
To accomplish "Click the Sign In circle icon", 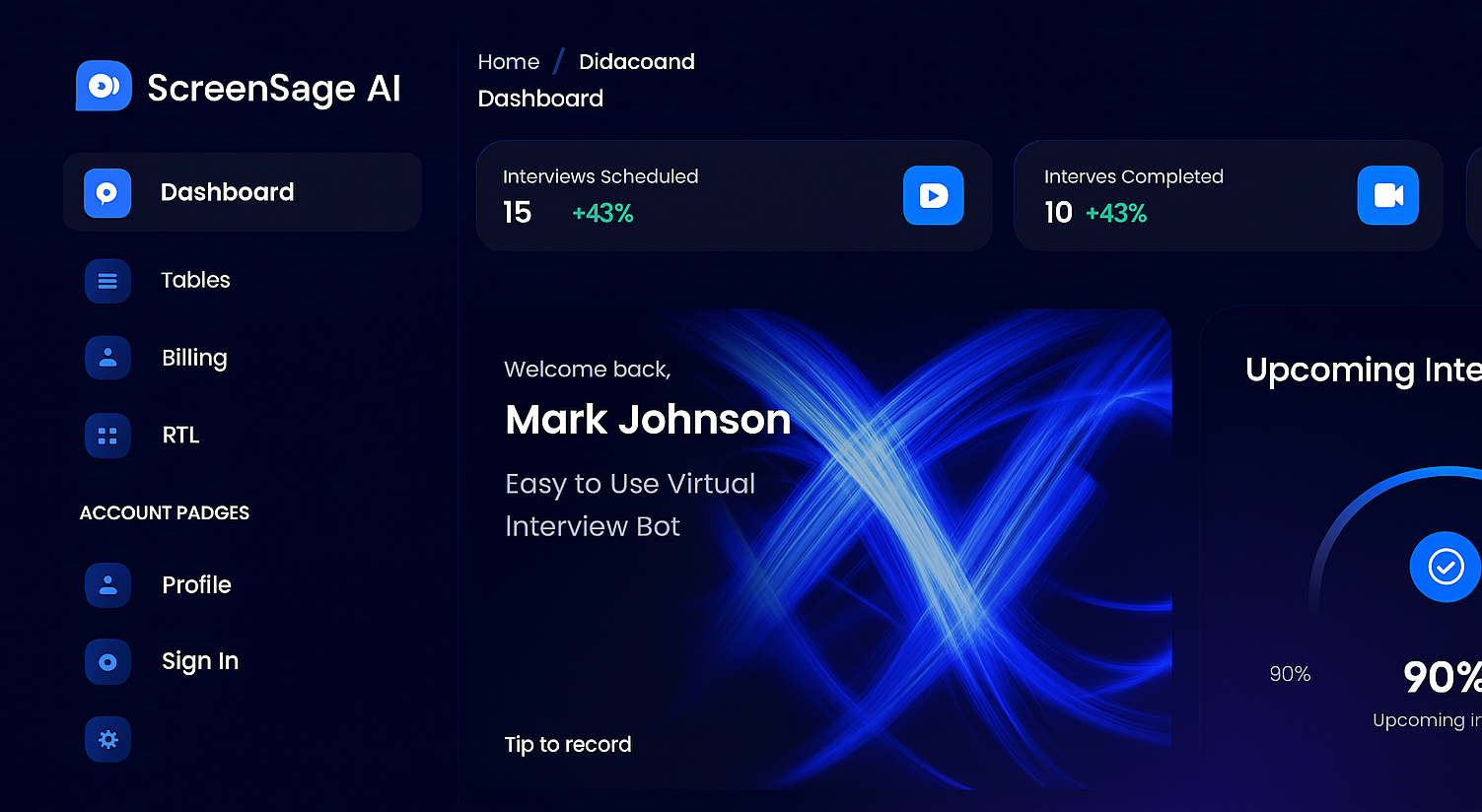I will pos(107,662).
